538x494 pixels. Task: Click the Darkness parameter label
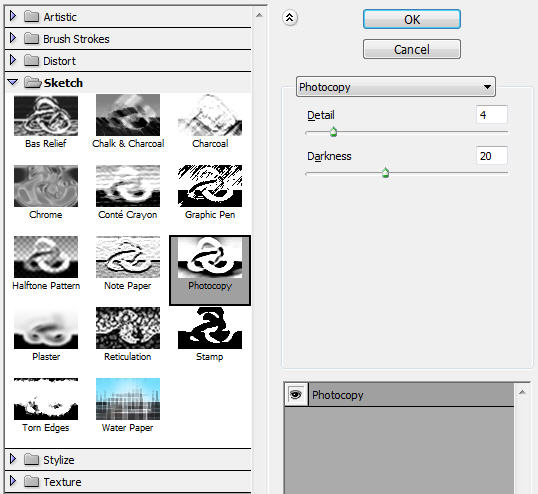coord(329,156)
